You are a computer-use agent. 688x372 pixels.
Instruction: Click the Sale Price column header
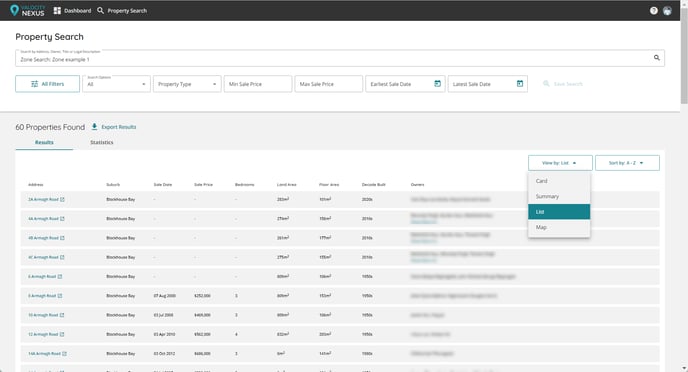[x=204, y=185]
